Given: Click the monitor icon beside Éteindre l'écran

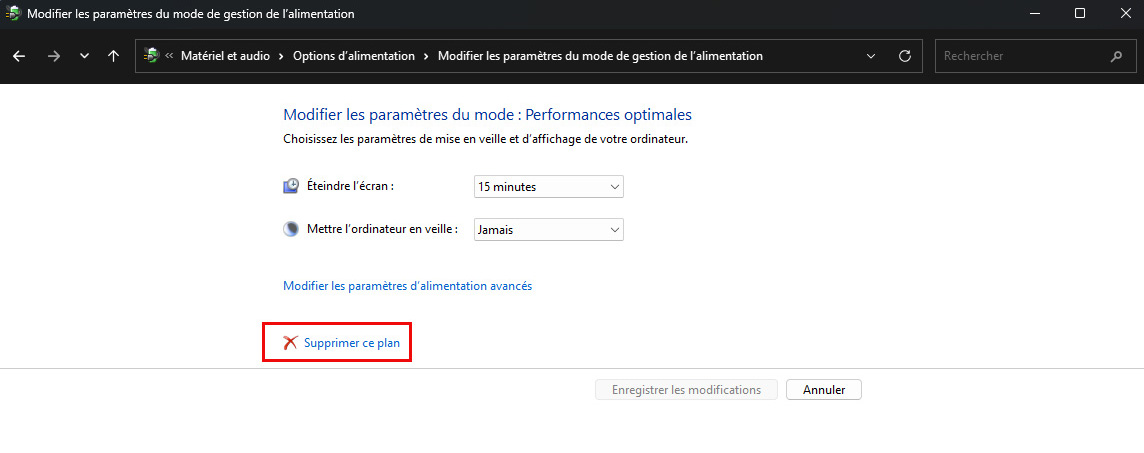Looking at the screenshot, I should (x=291, y=186).
